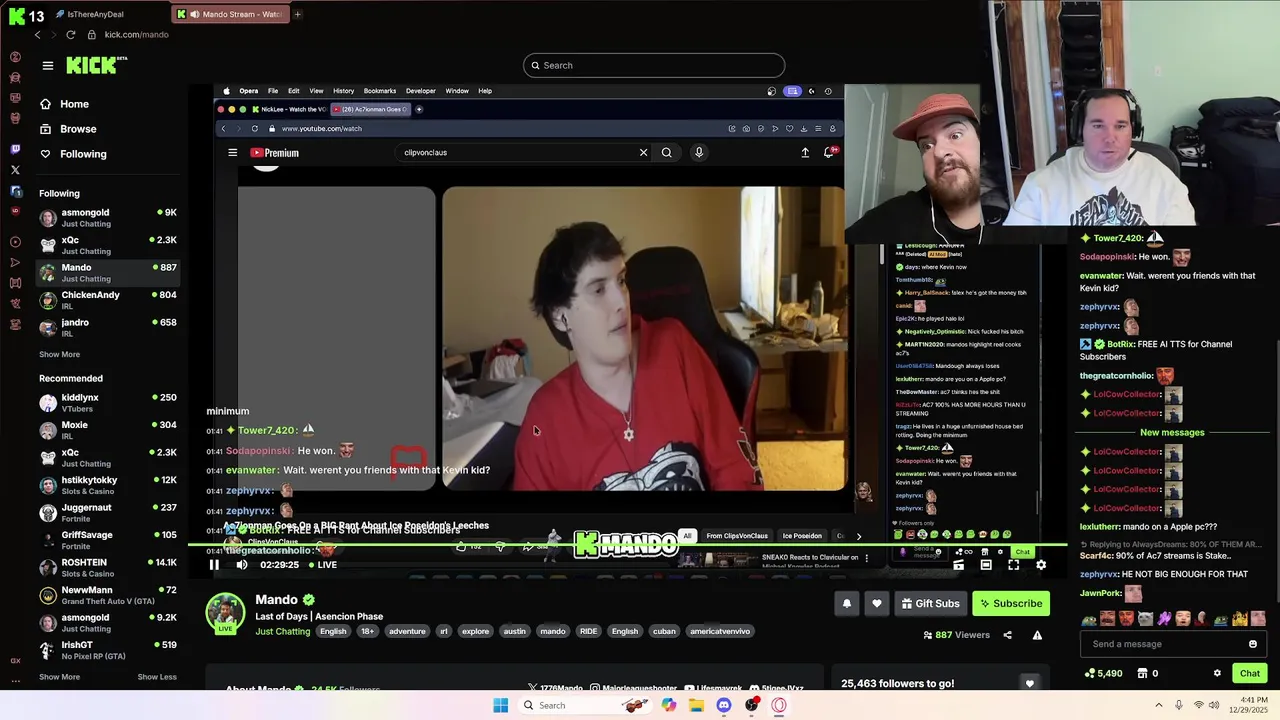
Task: Create a clip of the stream
Action: tap(958, 565)
